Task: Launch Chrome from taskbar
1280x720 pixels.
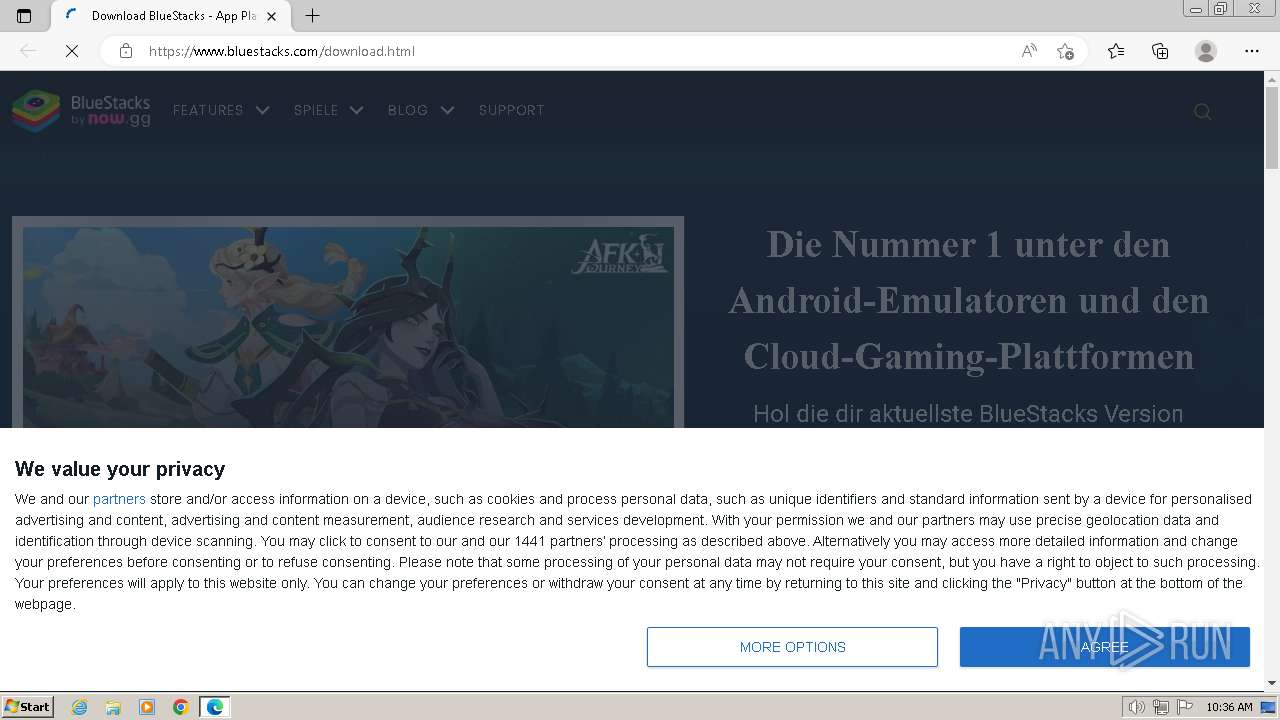Action: [x=181, y=707]
